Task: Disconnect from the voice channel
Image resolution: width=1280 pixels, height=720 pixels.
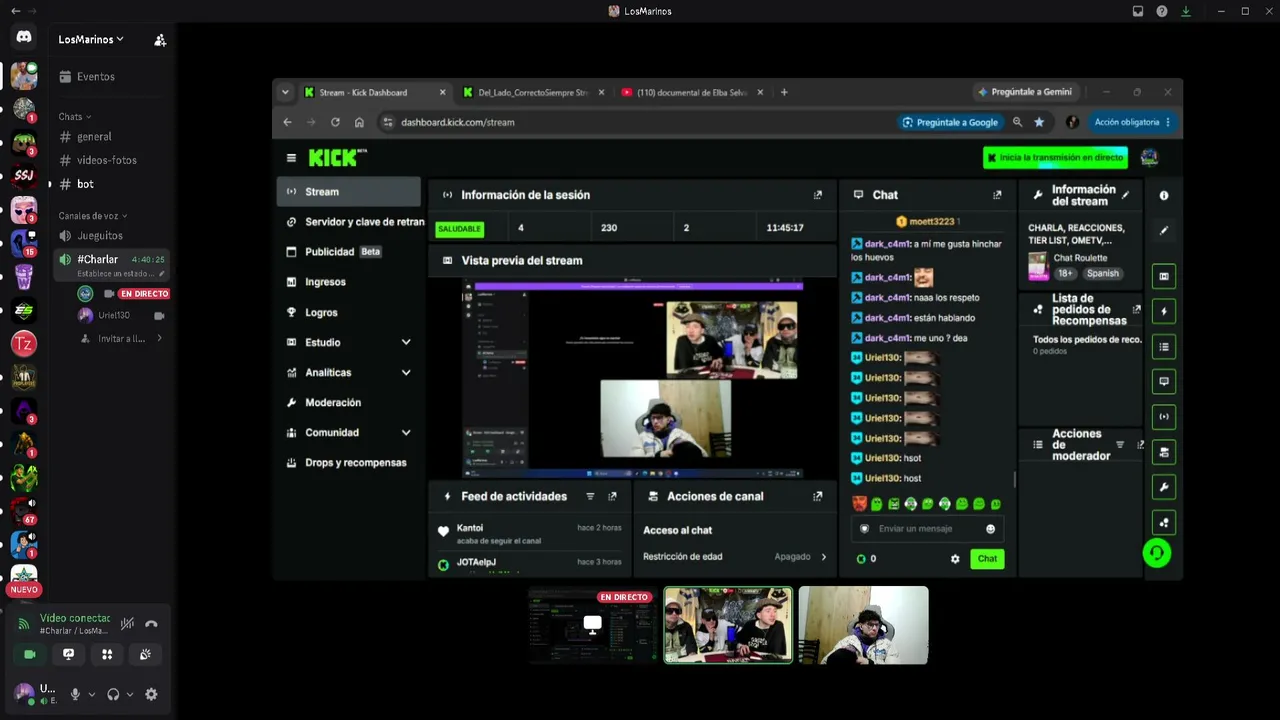Action: pyautogui.click(x=151, y=624)
